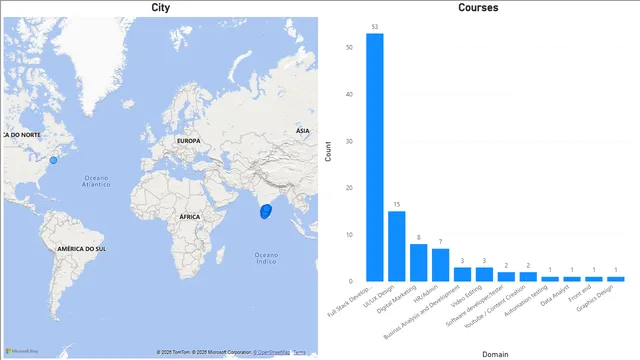Select the Youtube / Content Creation bar
This screenshot has height=360, width=640.
529,277
